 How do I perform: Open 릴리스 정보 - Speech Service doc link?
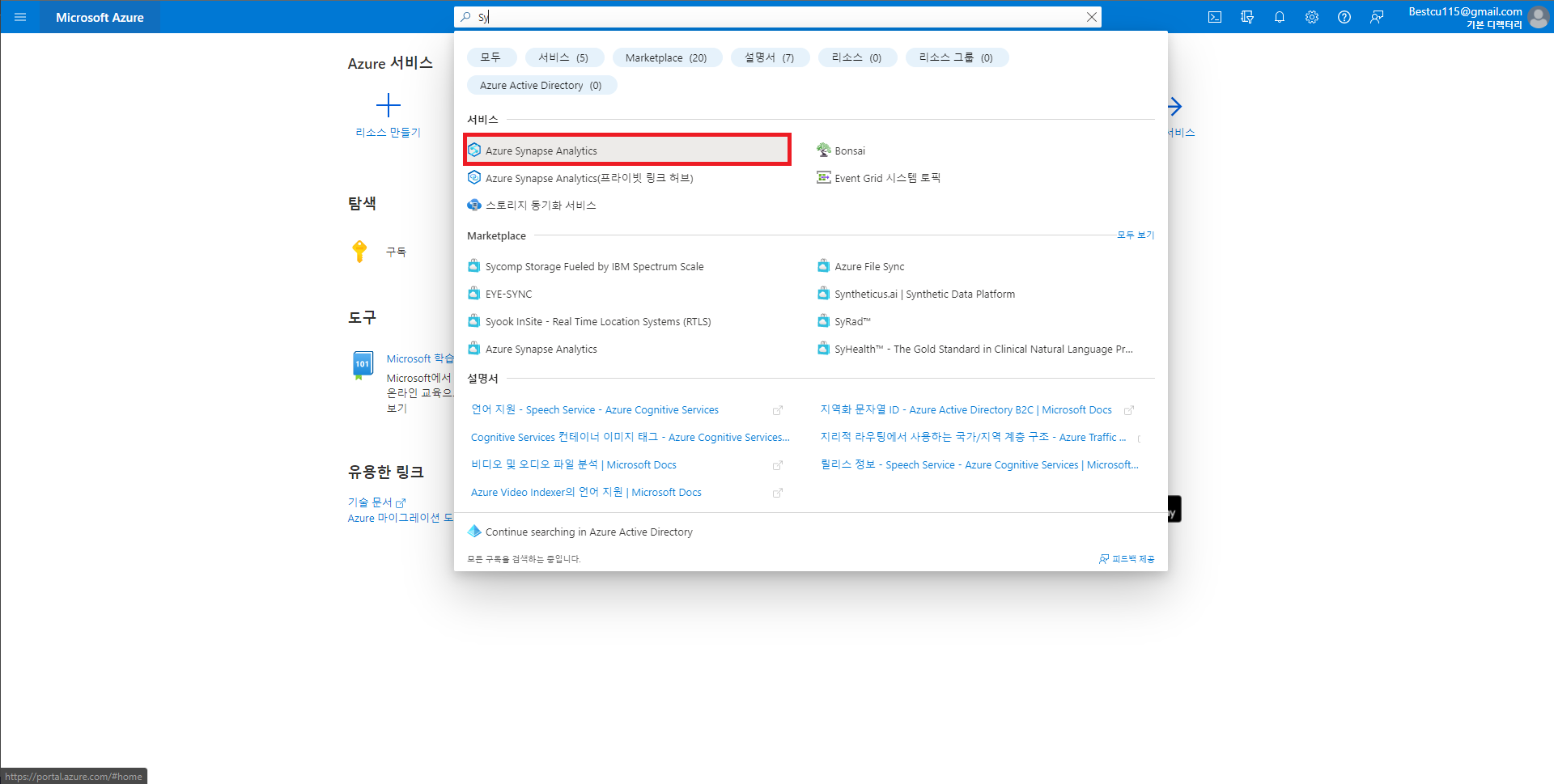979,465
